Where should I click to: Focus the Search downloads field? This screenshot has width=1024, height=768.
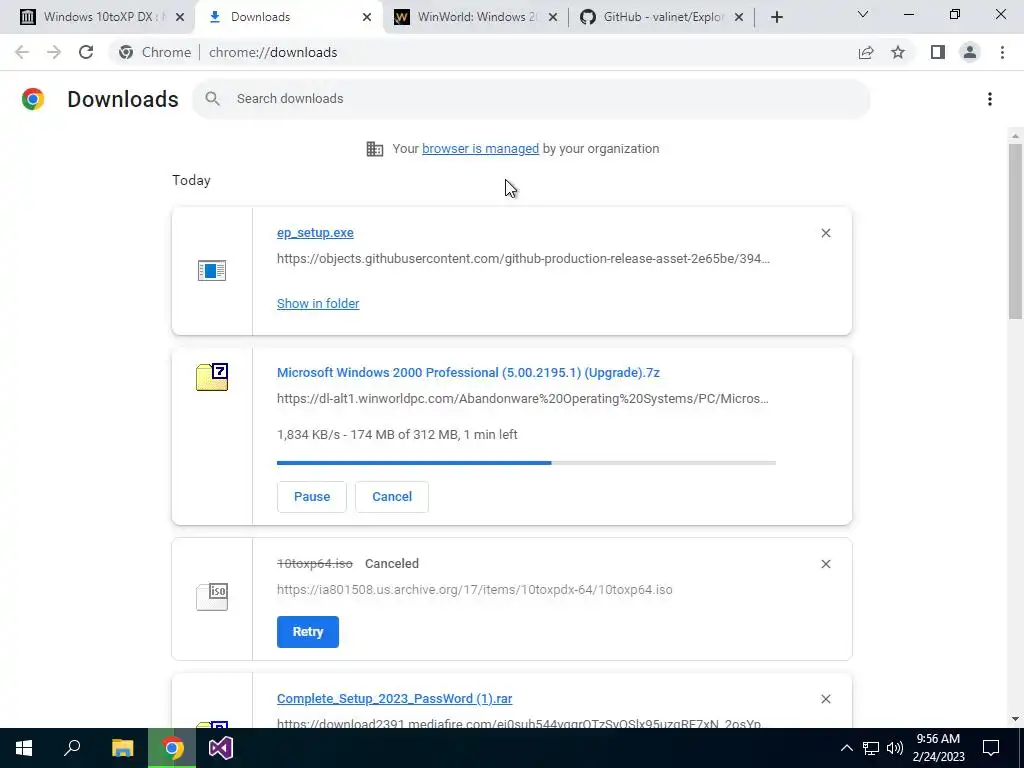pyautogui.click(x=530, y=99)
